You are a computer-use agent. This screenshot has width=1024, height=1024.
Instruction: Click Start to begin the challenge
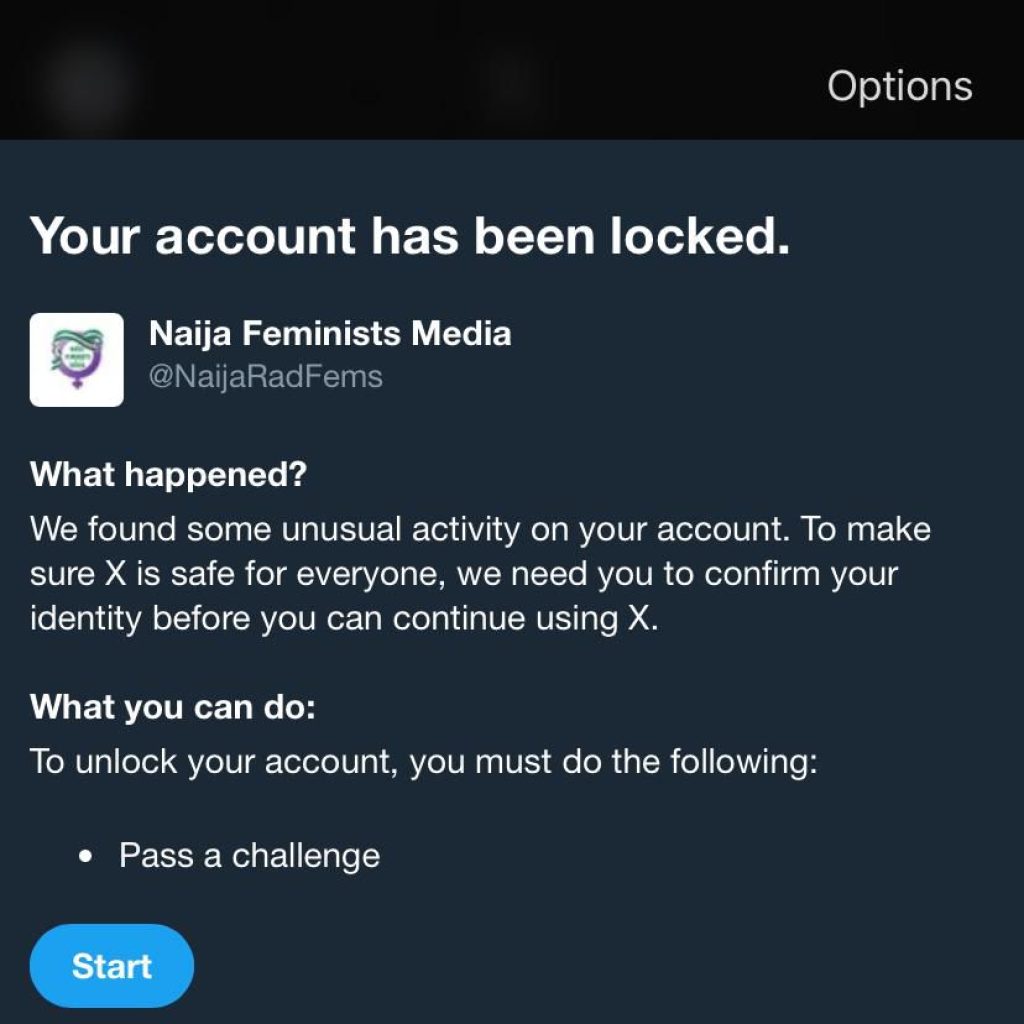point(111,965)
